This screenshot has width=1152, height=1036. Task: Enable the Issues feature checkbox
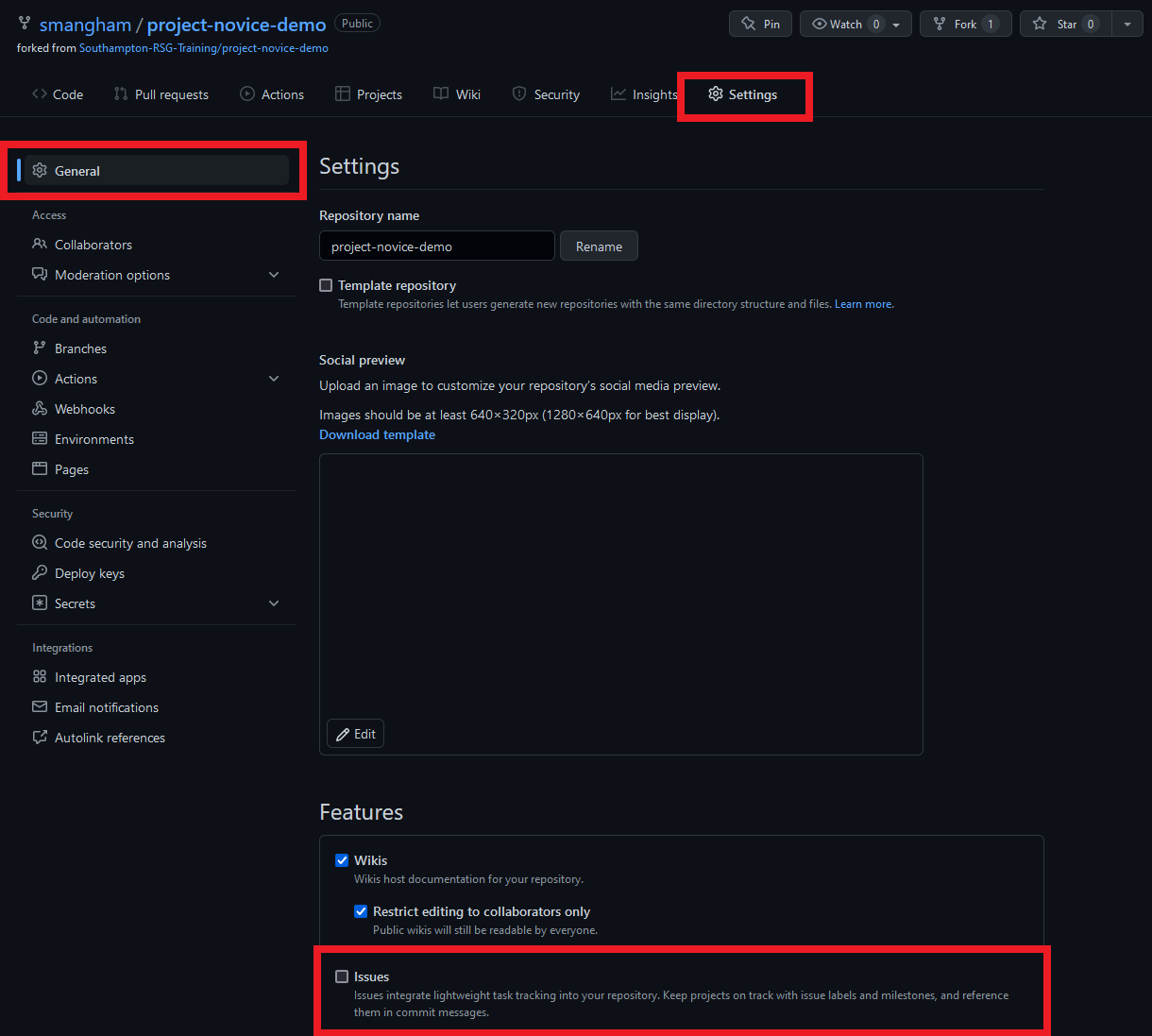342,977
